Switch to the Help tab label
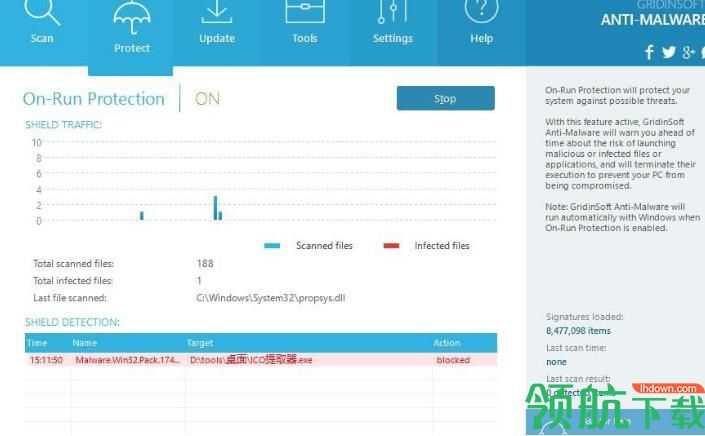Image resolution: width=705 pixels, height=436 pixels. pyautogui.click(x=482, y=39)
